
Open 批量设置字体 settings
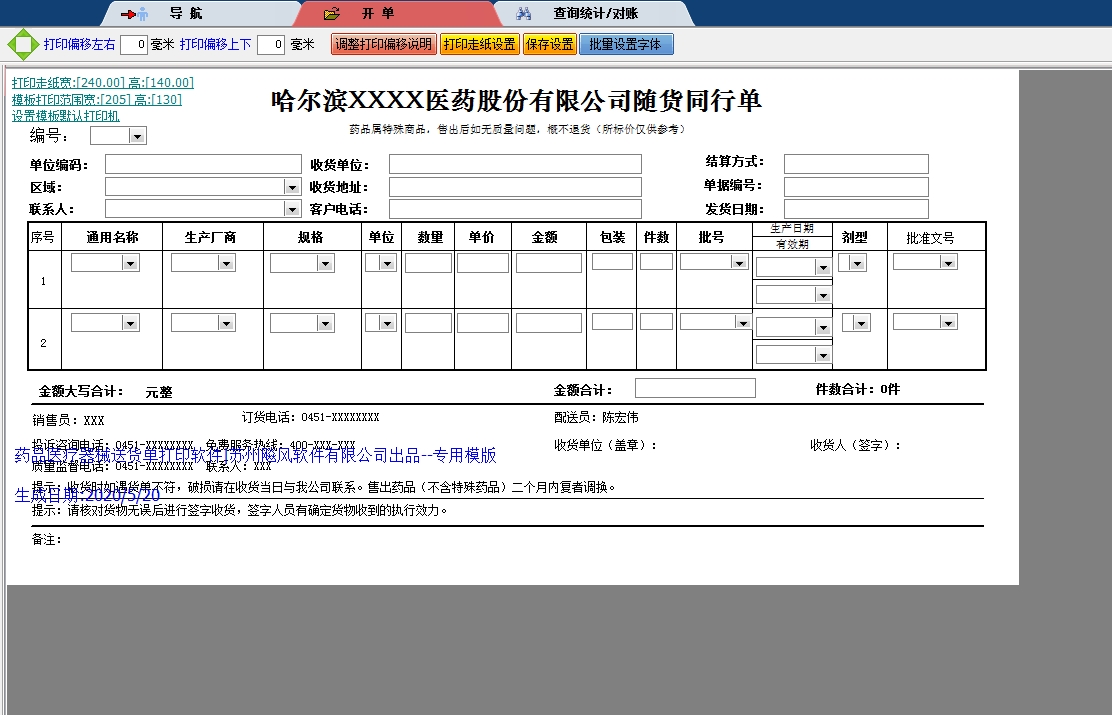(x=626, y=43)
